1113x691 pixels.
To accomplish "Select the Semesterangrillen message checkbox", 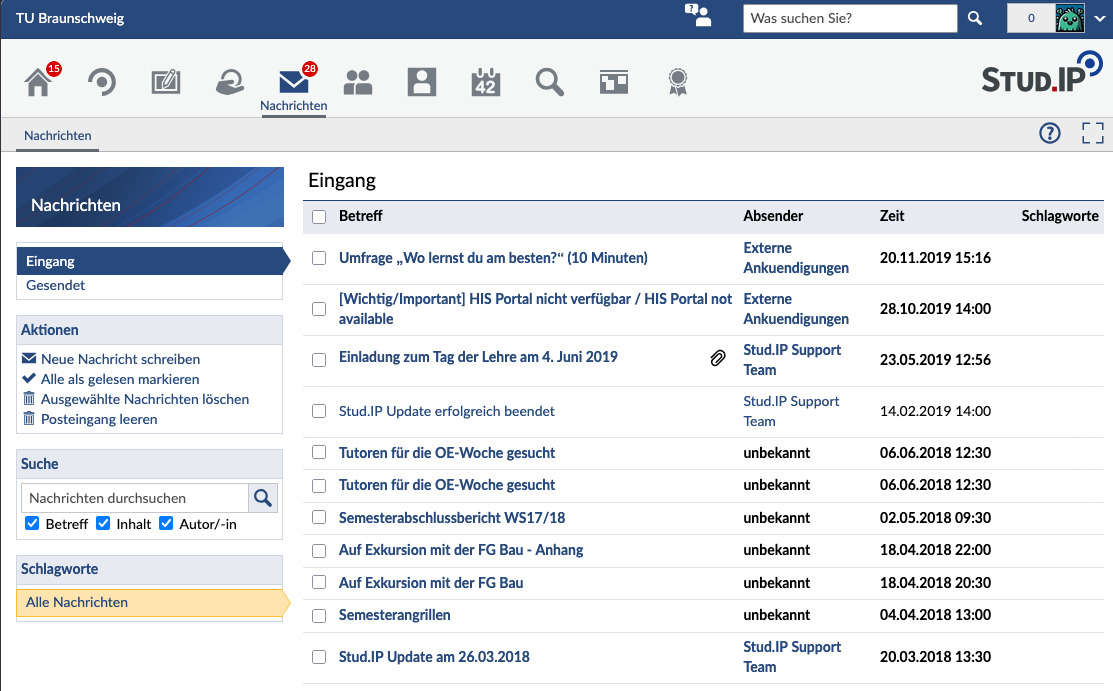I will [x=319, y=616].
